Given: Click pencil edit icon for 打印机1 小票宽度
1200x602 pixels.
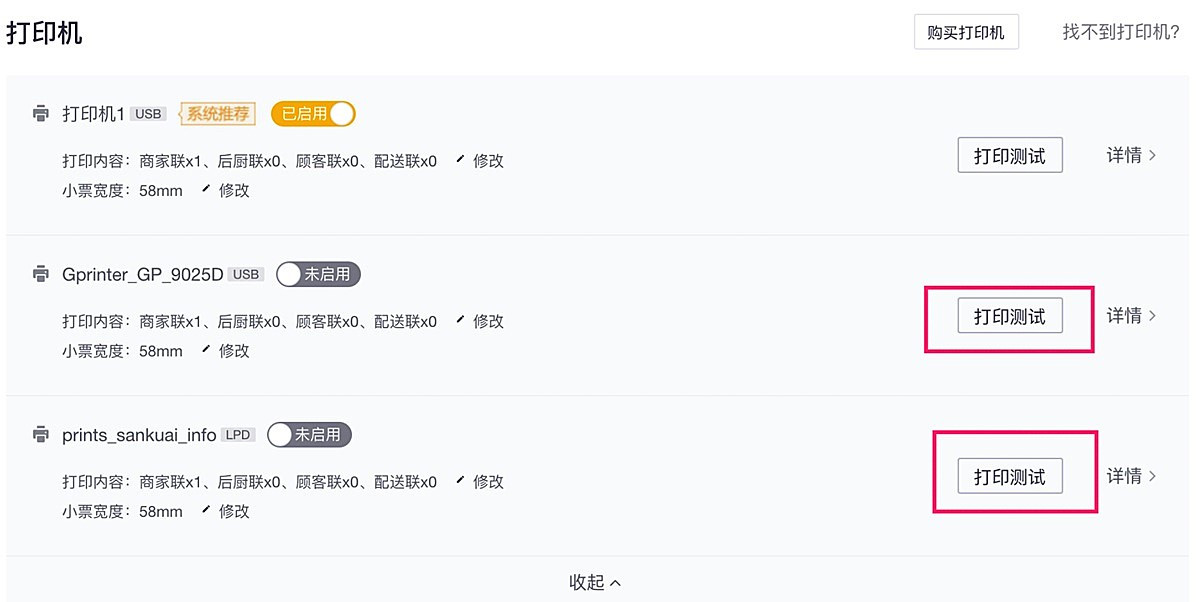Looking at the screenshot, I should coord(206,190).
